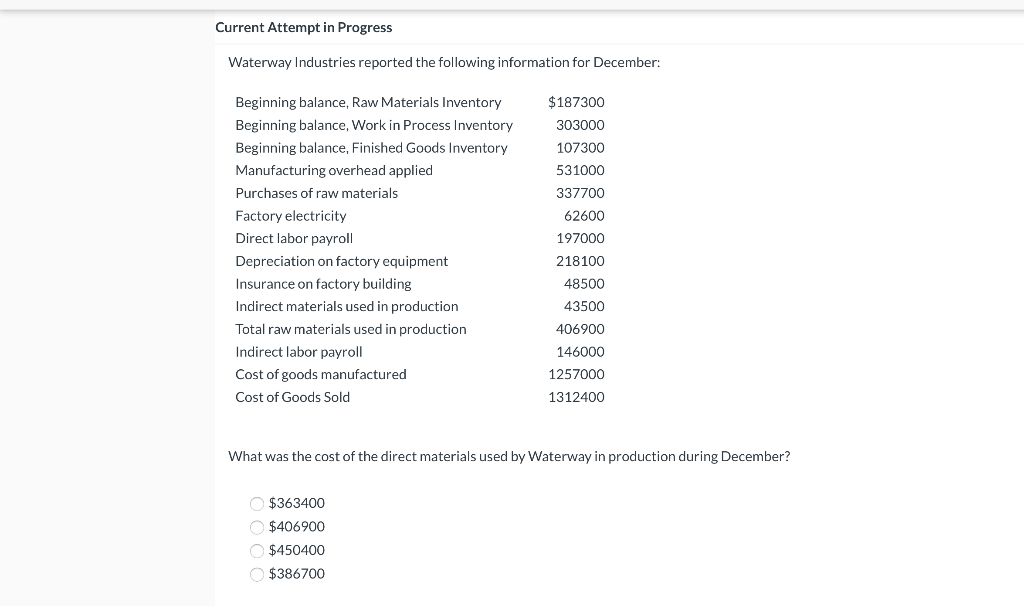Click the Total raw materials used value 406900
The width and height of the screenshot is (1024, 606).
pos(580,328)
